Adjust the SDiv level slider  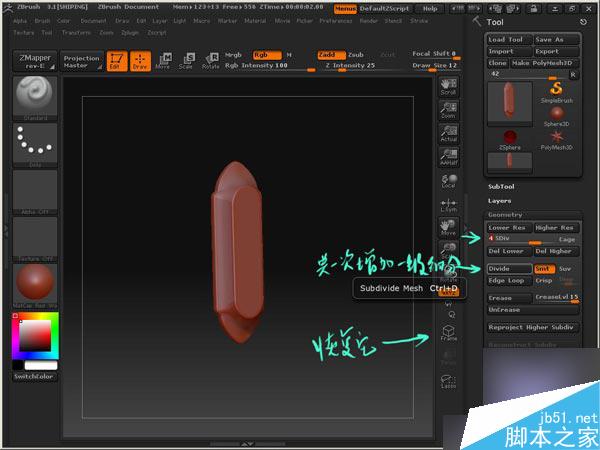(x=521, y=240)
